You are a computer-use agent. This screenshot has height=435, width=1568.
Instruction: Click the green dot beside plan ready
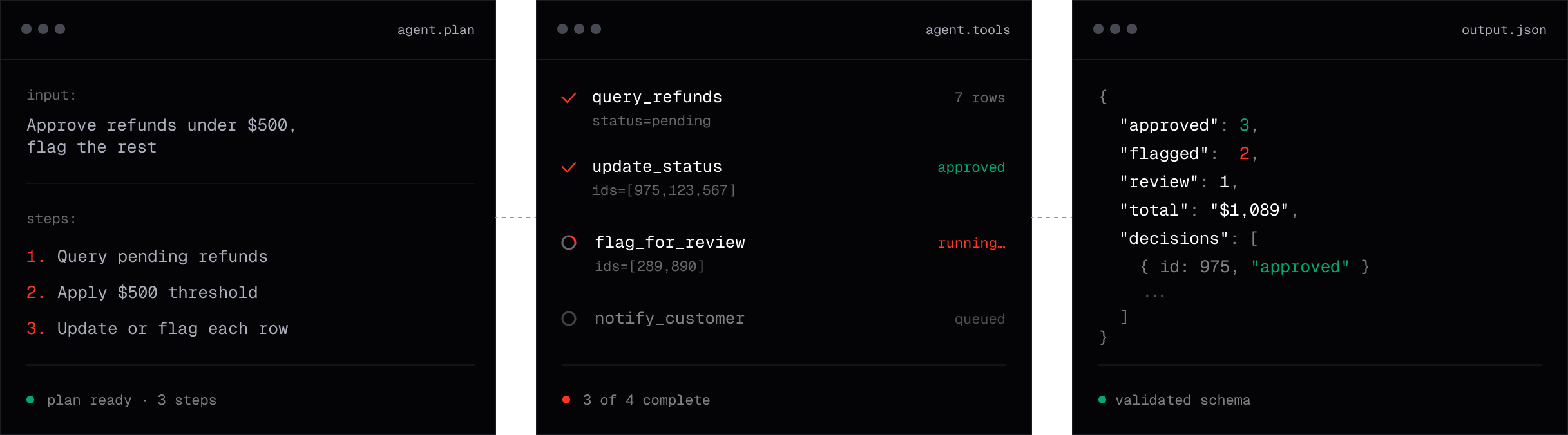coord(30,400)
